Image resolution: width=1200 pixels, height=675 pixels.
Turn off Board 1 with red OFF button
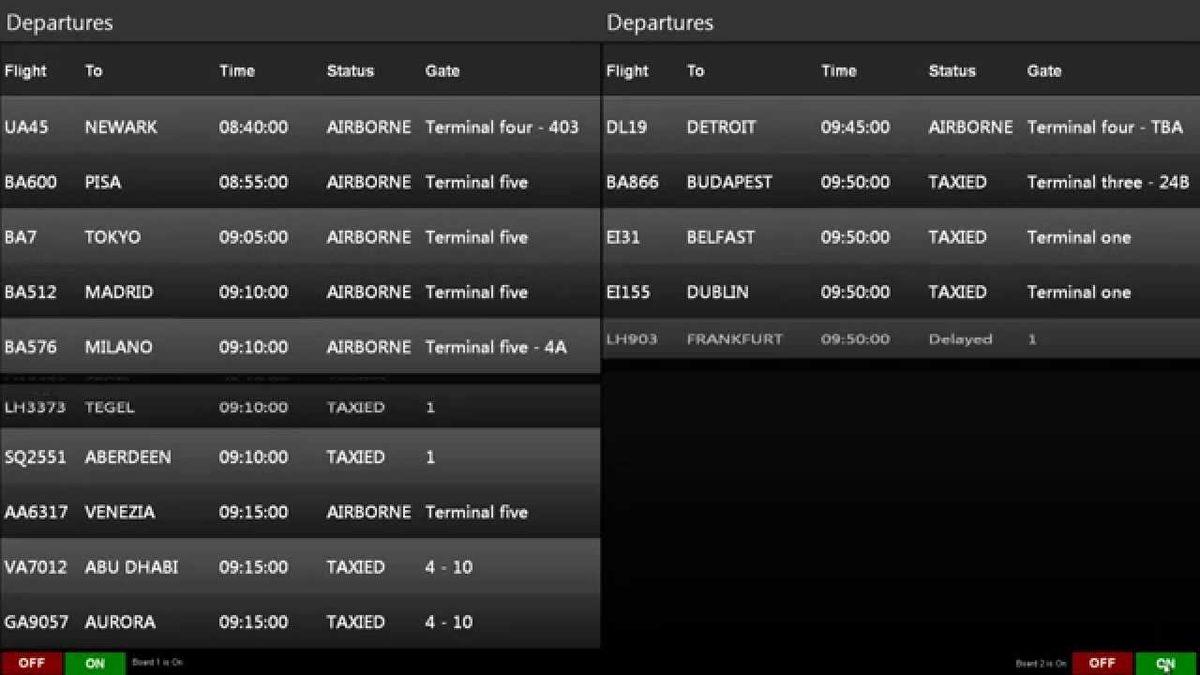[31, 663]
